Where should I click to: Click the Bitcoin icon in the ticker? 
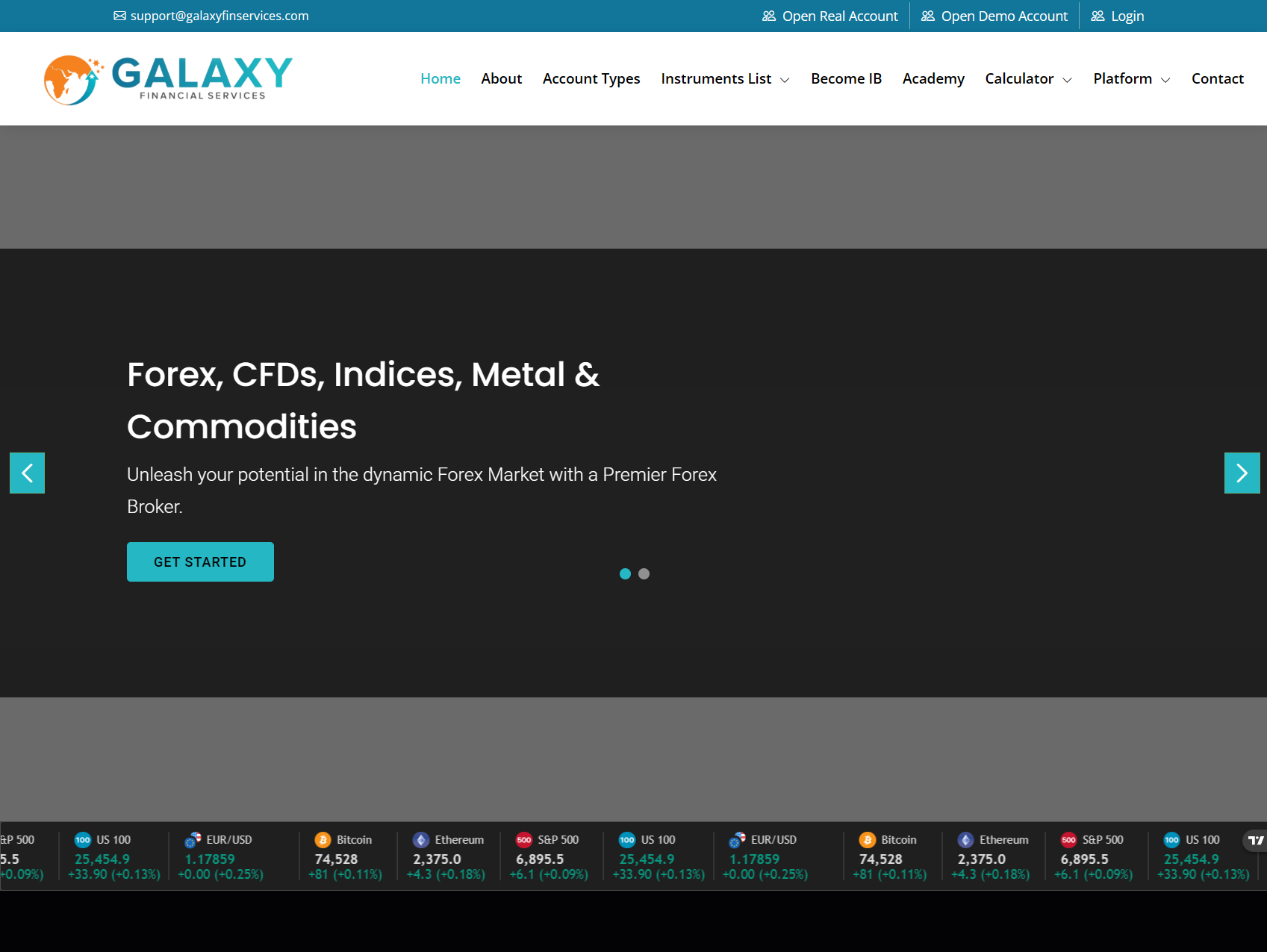click(323, 839)
